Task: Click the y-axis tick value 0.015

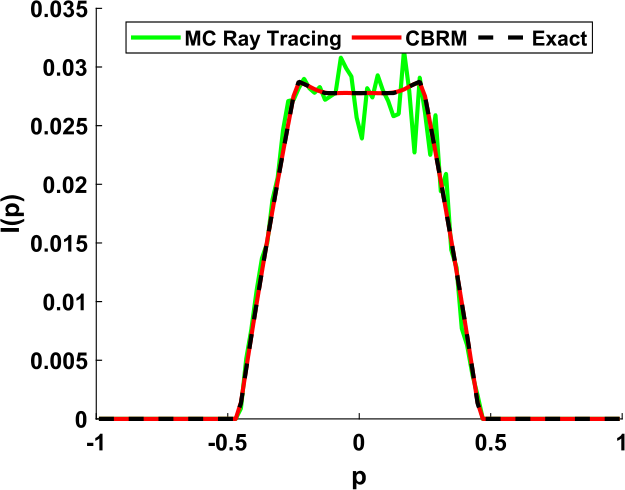Action: click(x=59, y=244)
